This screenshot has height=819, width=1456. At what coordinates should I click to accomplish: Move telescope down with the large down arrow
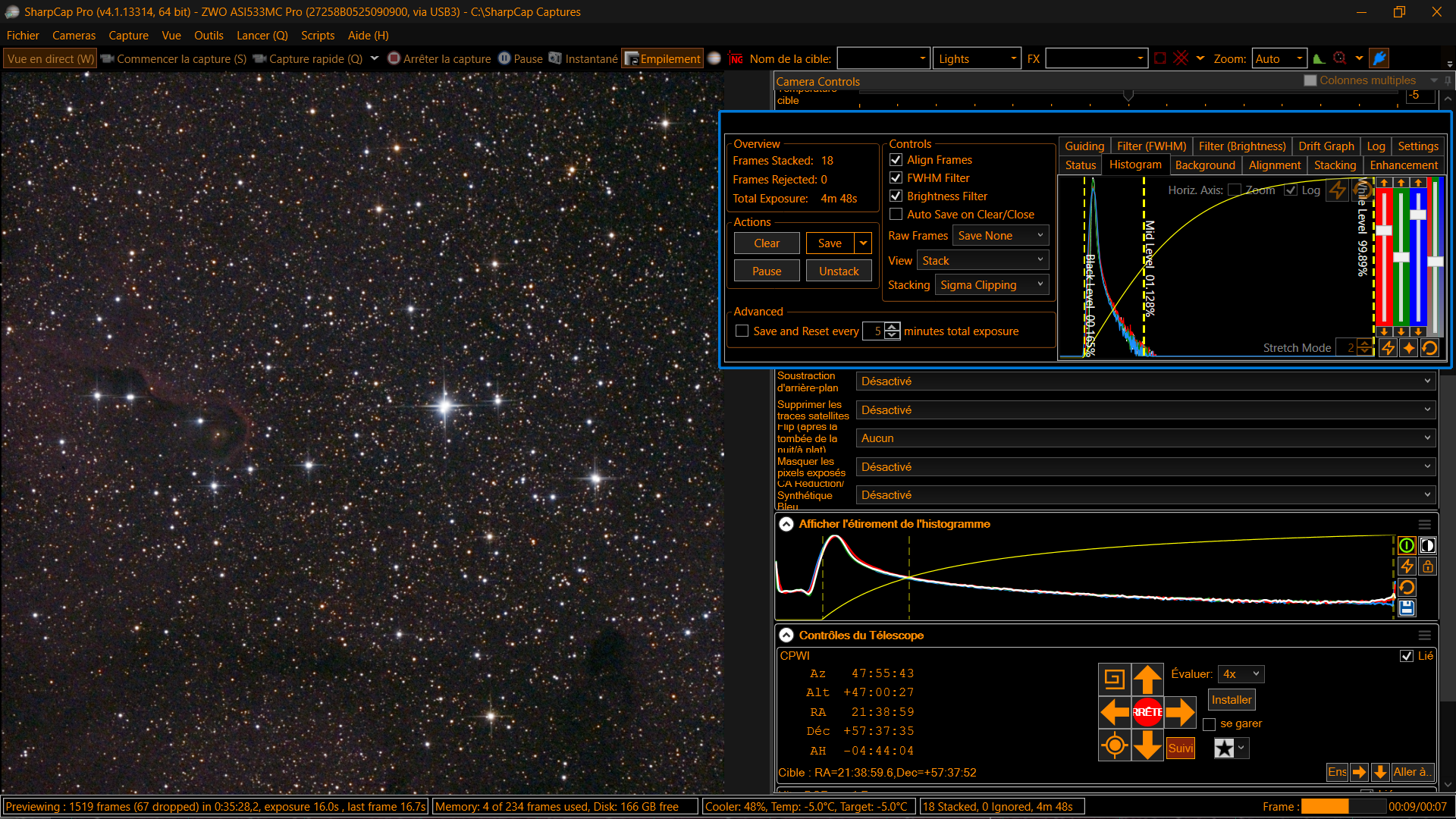point(1147,745)
